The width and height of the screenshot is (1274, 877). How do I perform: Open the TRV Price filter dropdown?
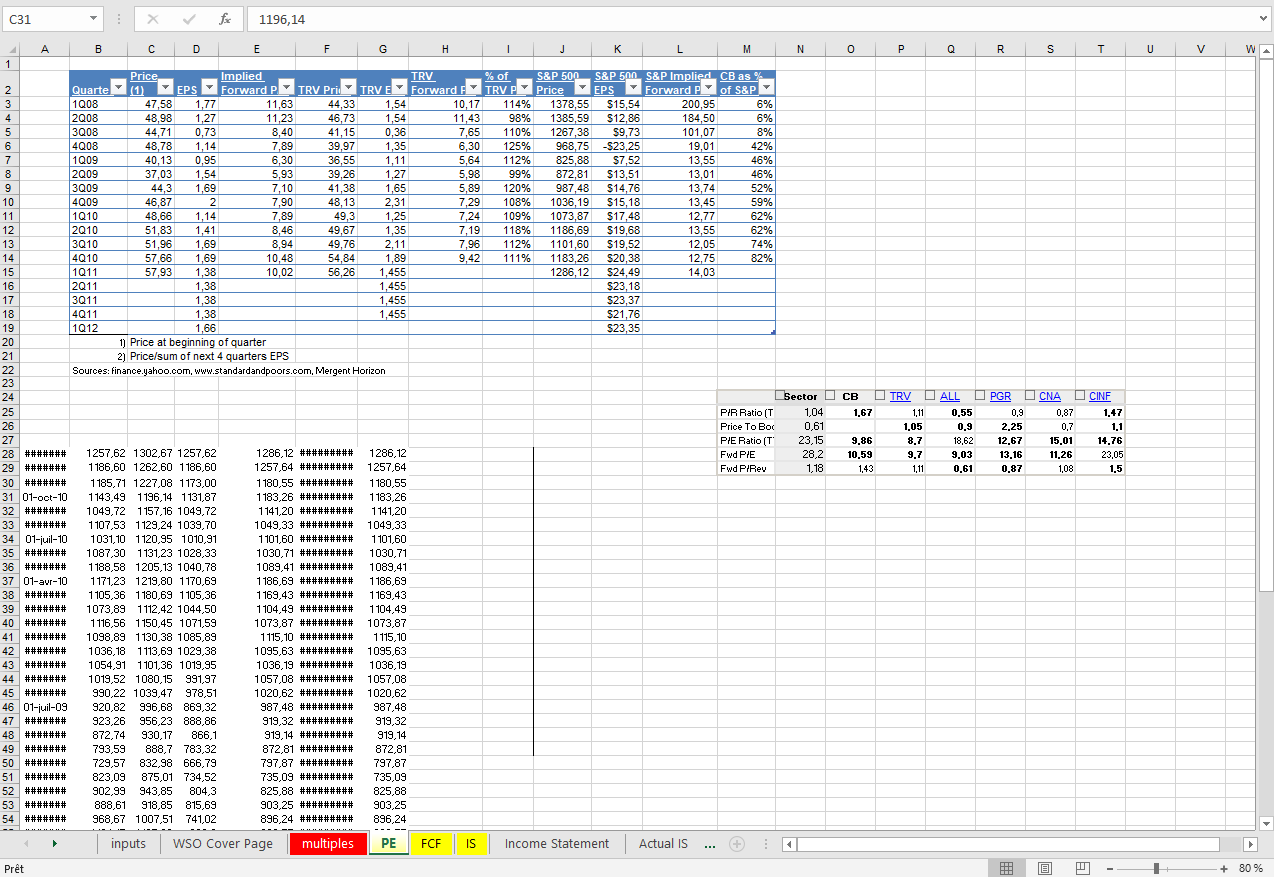[x=349, y=89]
